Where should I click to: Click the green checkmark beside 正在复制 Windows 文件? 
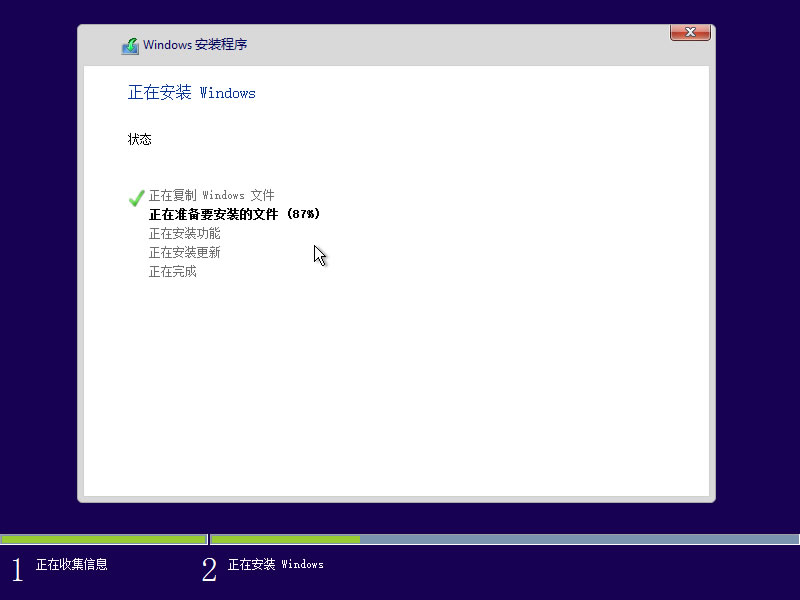point(136,197)
